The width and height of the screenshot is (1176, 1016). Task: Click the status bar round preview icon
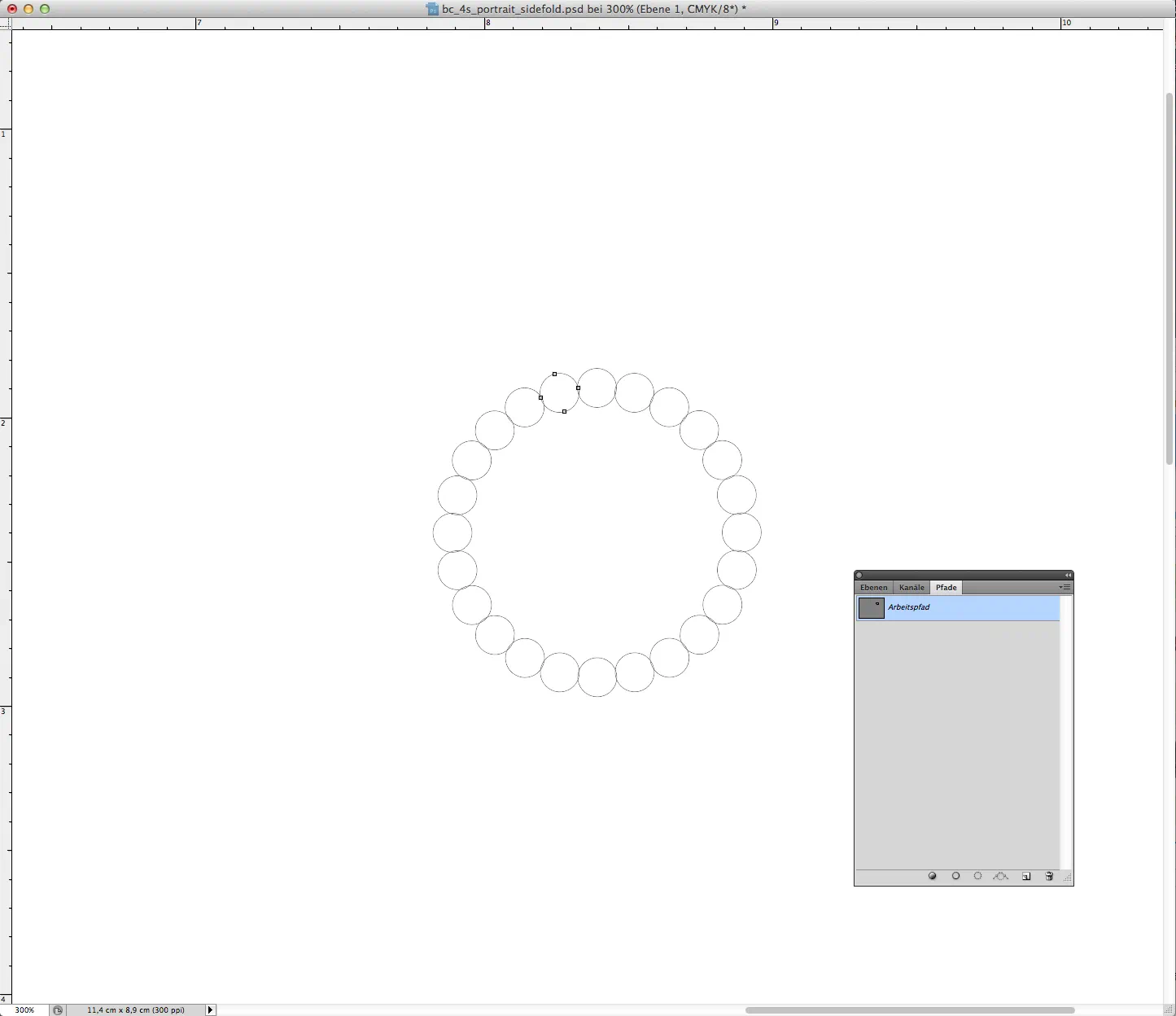[x=58, y=1010]
